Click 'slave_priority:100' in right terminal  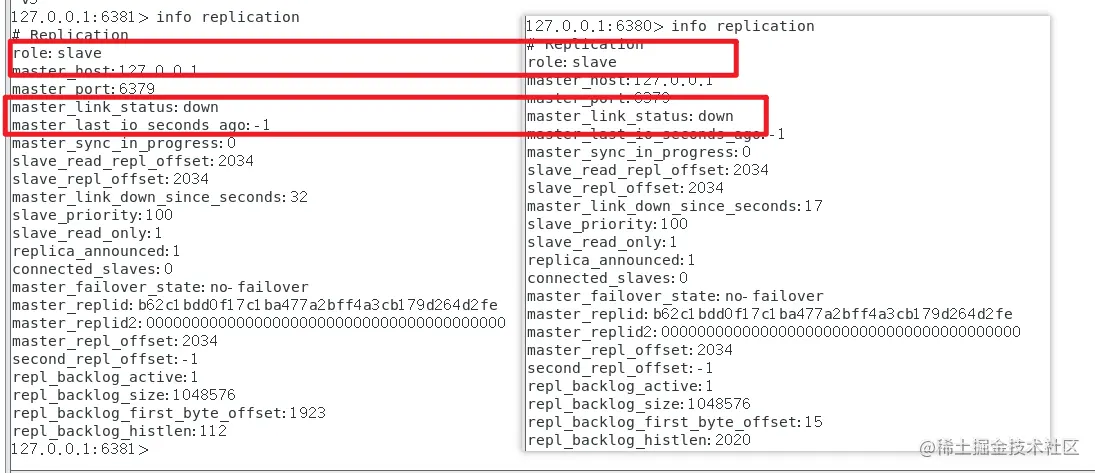tap(608, 224)
